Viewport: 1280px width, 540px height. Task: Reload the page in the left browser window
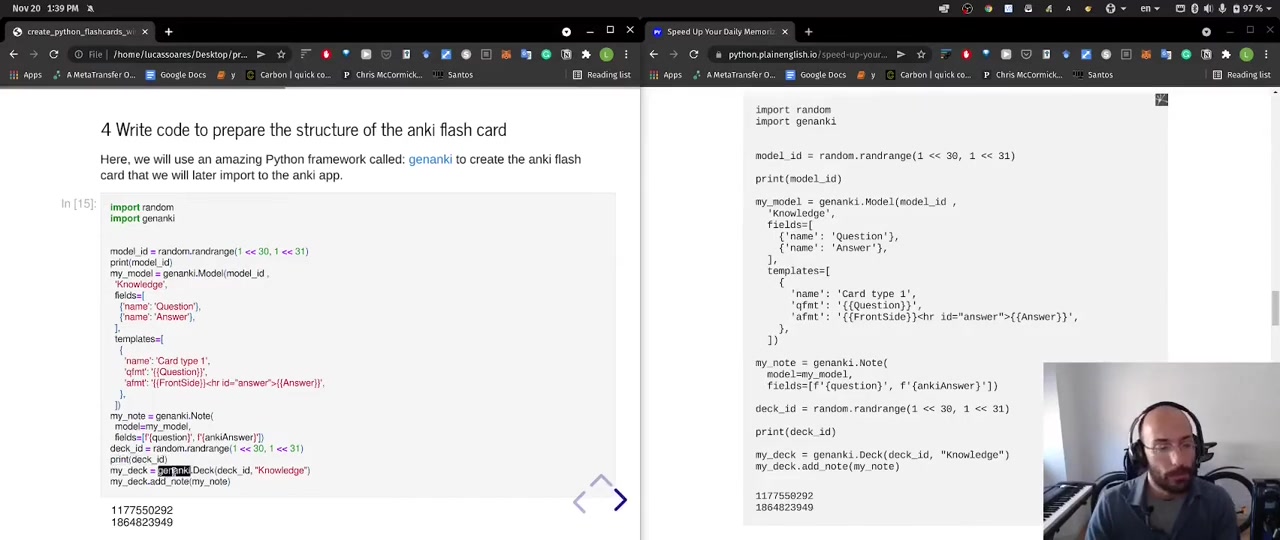(54, 54)
